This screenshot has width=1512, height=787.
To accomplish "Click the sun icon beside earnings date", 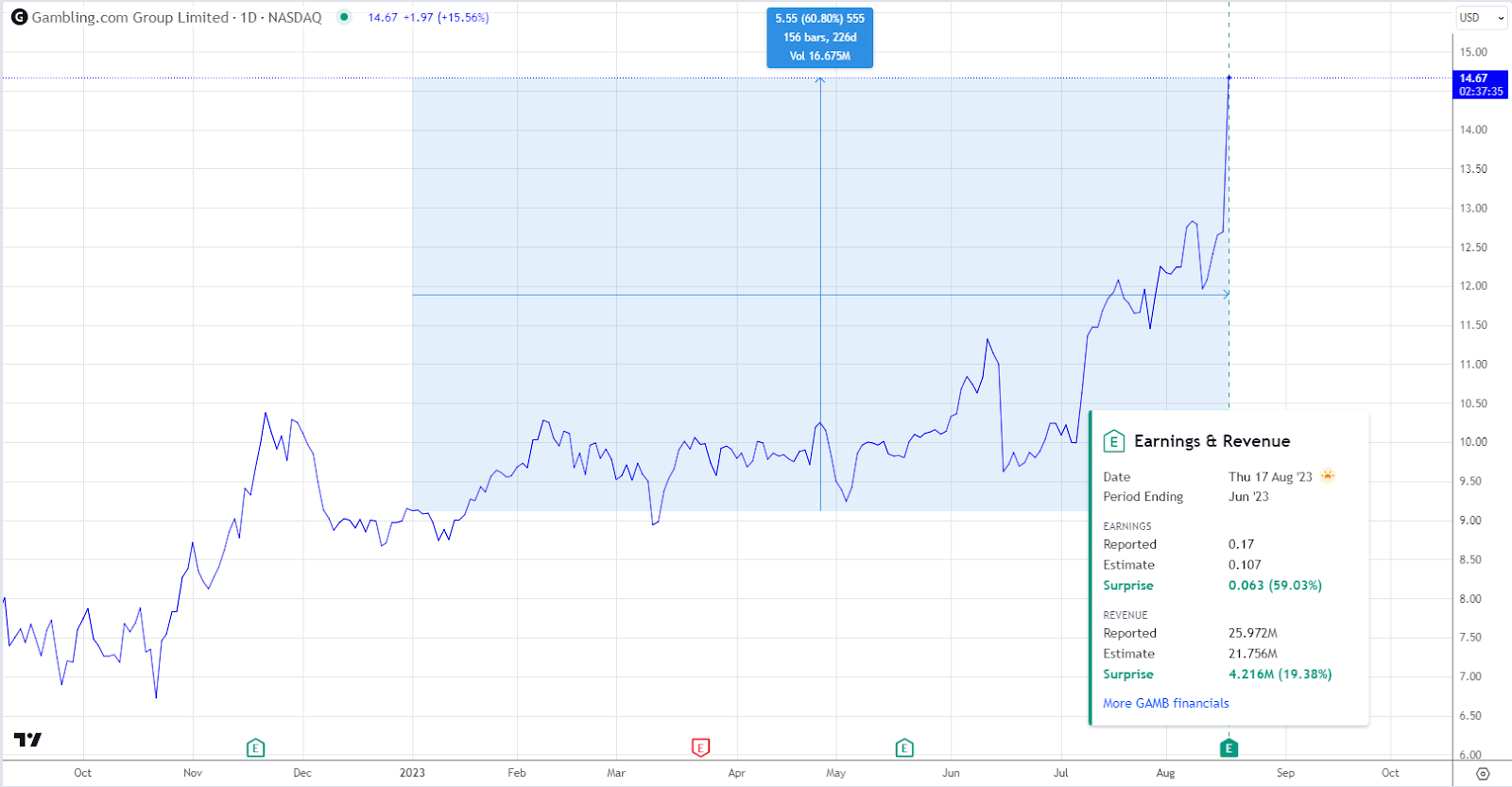I will point(1328,476).
